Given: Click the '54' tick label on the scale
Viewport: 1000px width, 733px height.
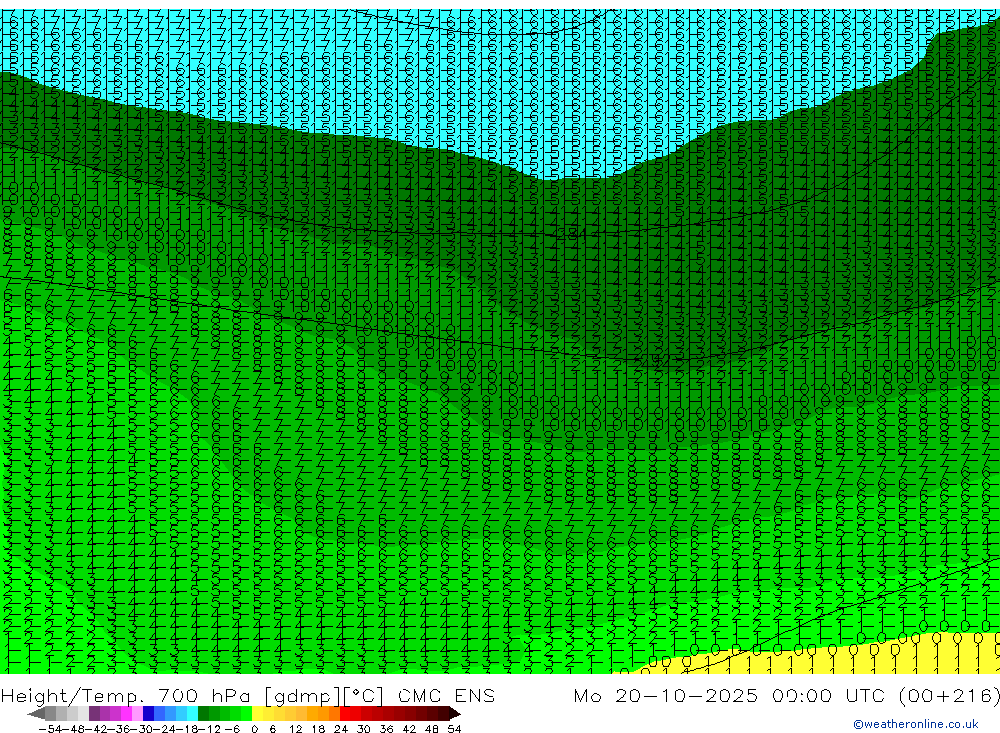Looking at the screenshot, I should coord(454,729).
